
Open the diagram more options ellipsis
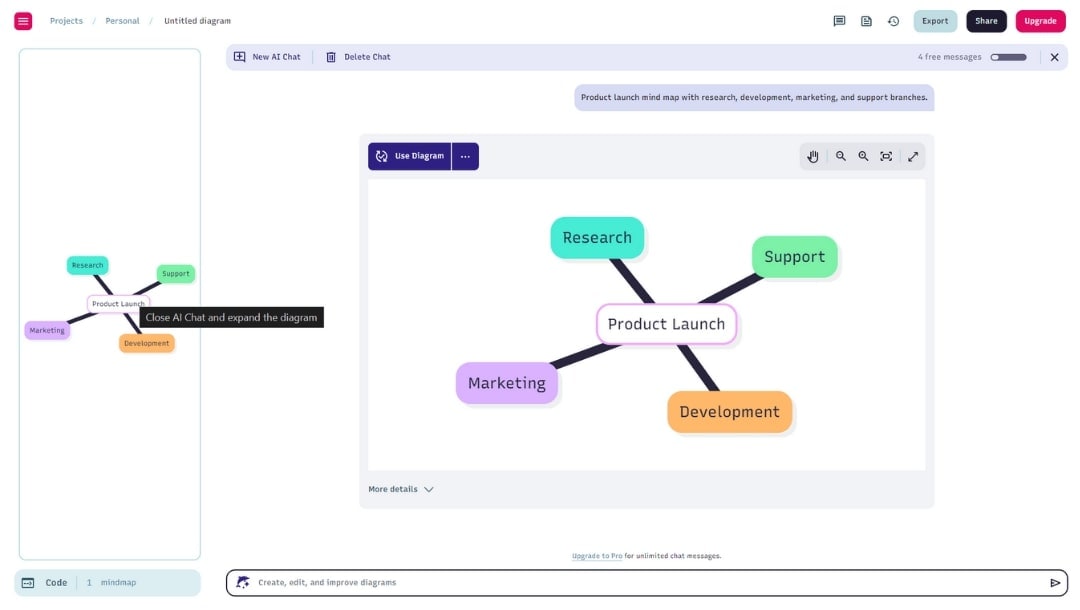tap(466, 156)
